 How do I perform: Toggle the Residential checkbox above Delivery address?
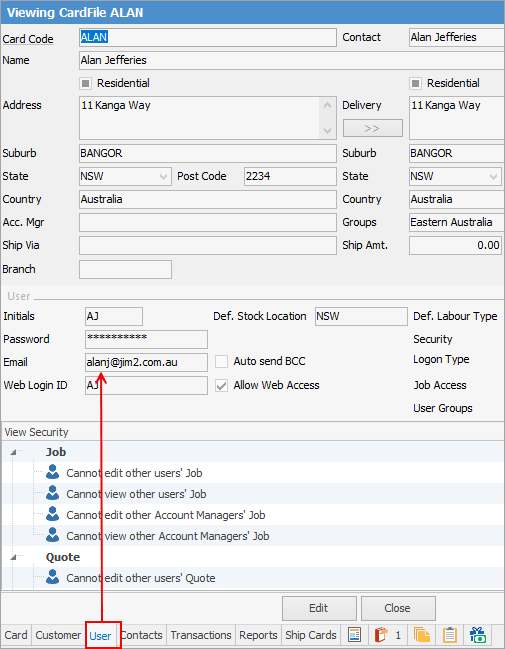[x=415, y=83]
